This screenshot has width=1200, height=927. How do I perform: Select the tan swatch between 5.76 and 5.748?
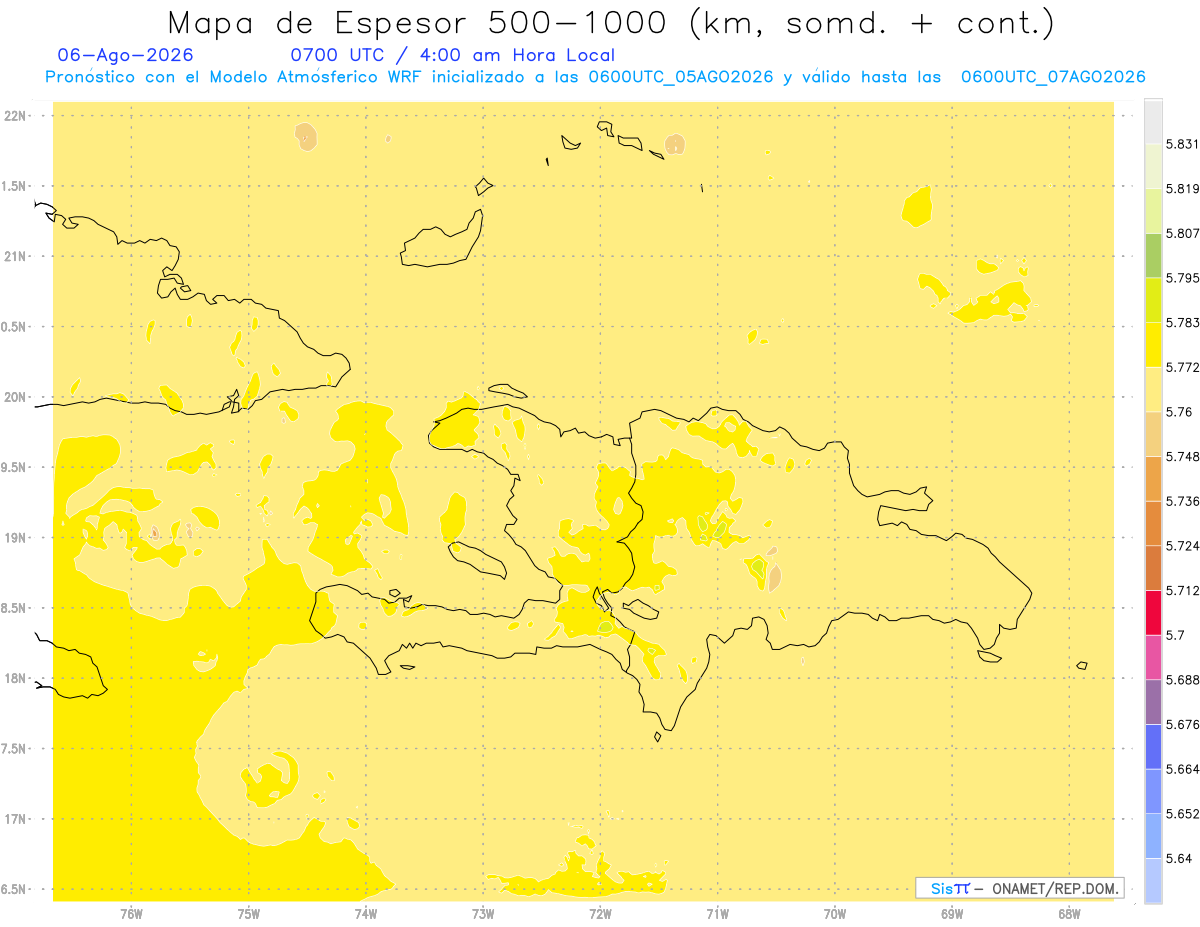(x=1154, y=434)
